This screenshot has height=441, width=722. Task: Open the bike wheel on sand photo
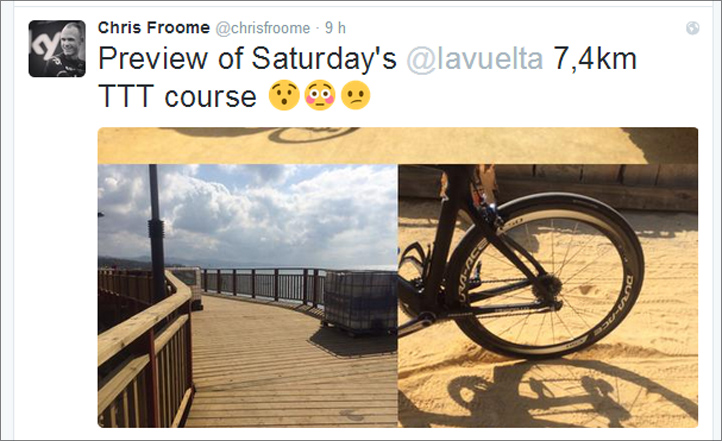(x=548, y=296)
